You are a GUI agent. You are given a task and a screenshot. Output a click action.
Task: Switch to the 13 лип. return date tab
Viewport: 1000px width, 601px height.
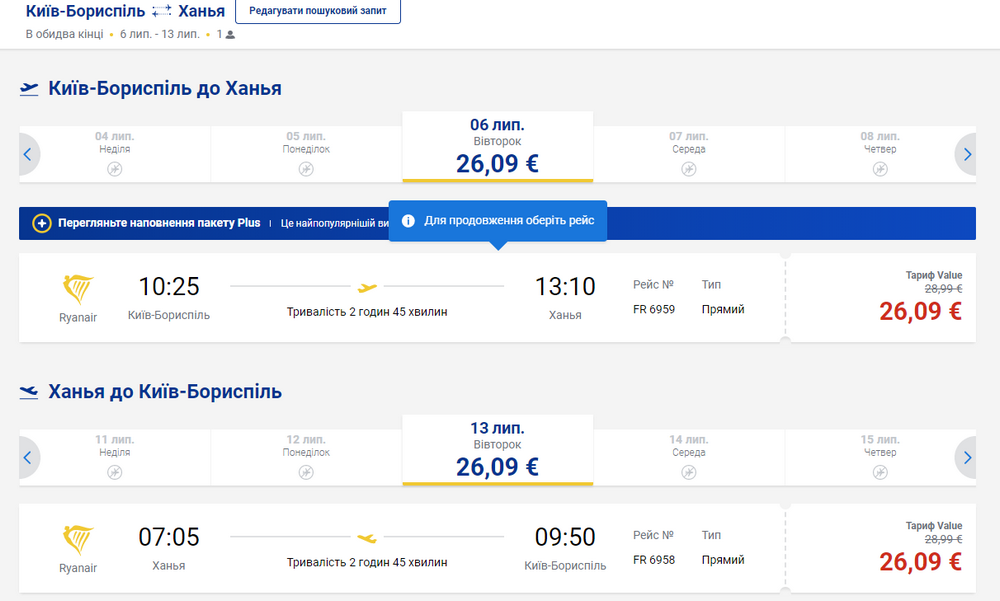pos(497,451)
